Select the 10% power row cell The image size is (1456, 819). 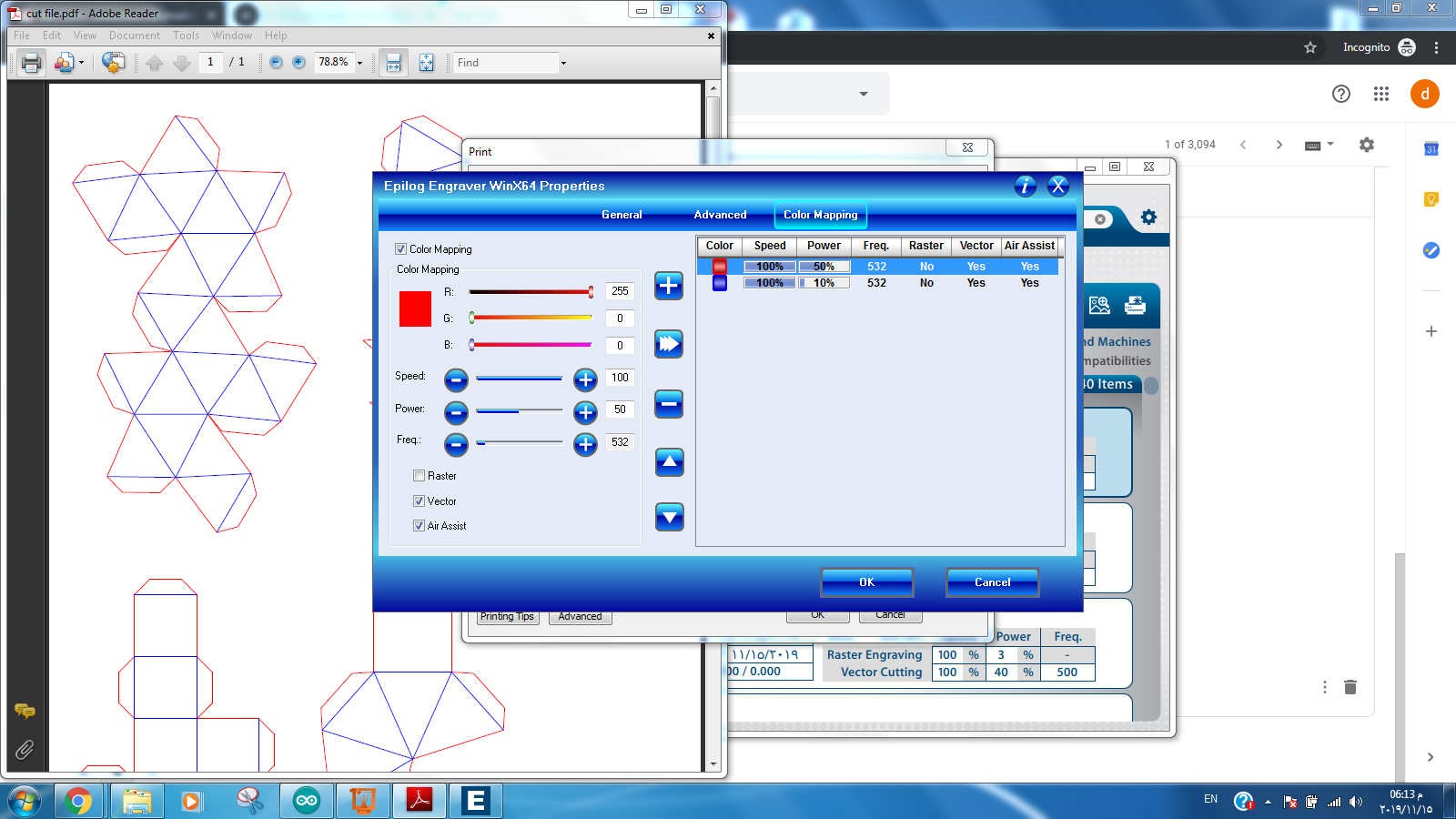(x=824, y=283)
